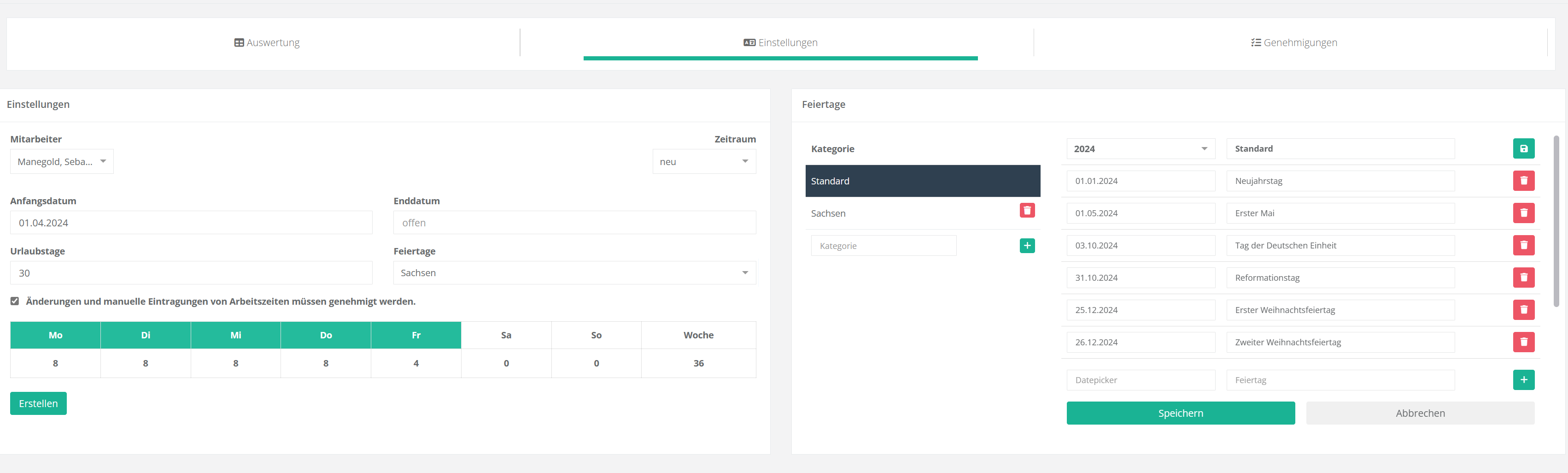This screenshot has width=1568, height=473.
Task: Disable Fr as a working day
Action: [x=416, y=335]
